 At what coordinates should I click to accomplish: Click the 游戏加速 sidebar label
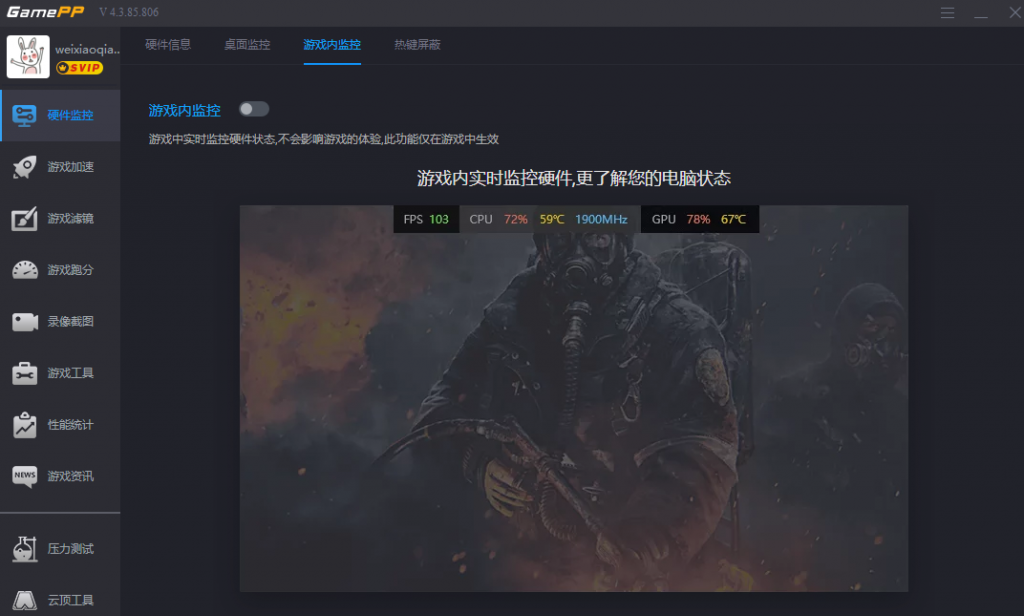[x=71, y=167]
